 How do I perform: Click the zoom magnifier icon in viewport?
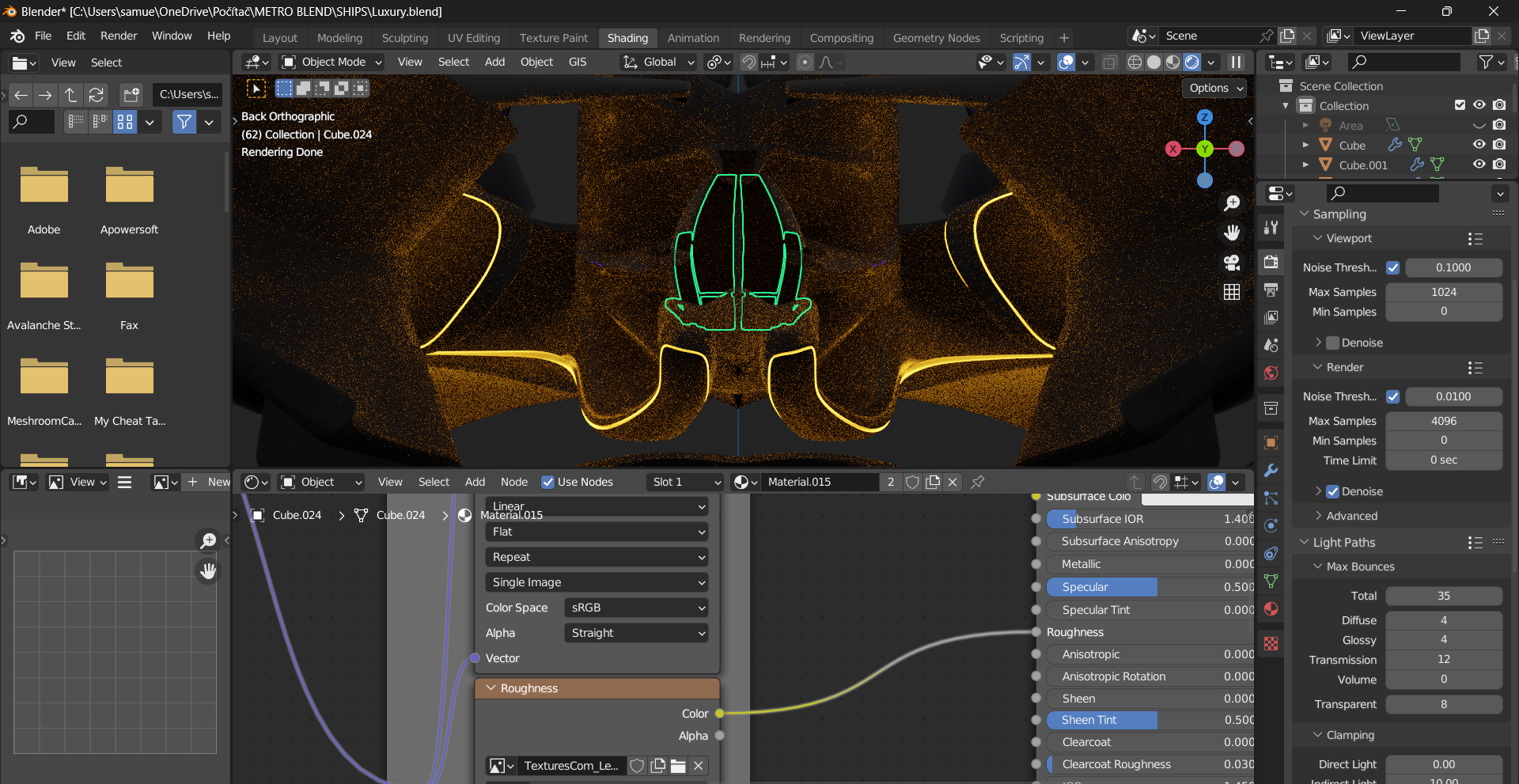pyautogui.click(x=1232, y=203)
